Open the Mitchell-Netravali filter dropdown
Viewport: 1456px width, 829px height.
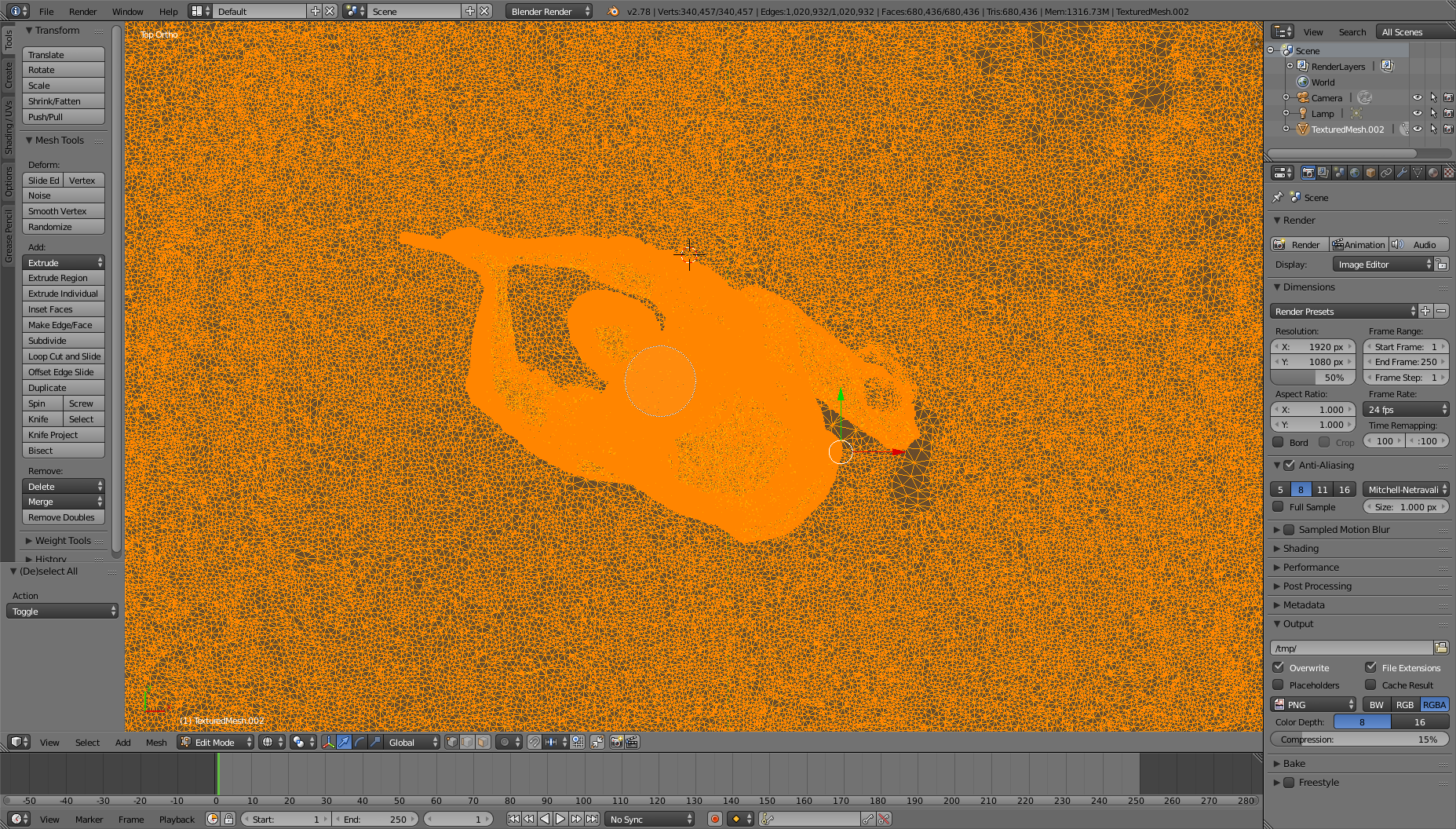[x=1406, y=489]
